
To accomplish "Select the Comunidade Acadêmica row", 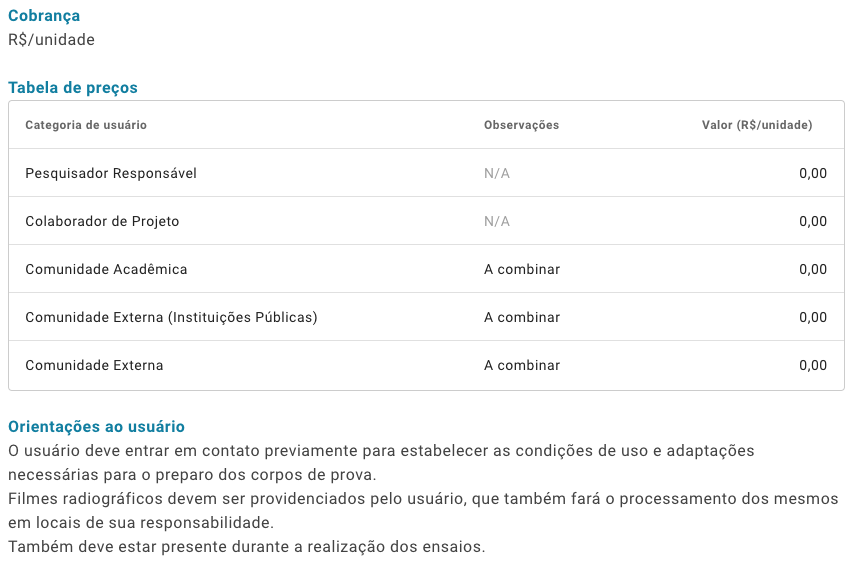I will click(x=426, y=269).
